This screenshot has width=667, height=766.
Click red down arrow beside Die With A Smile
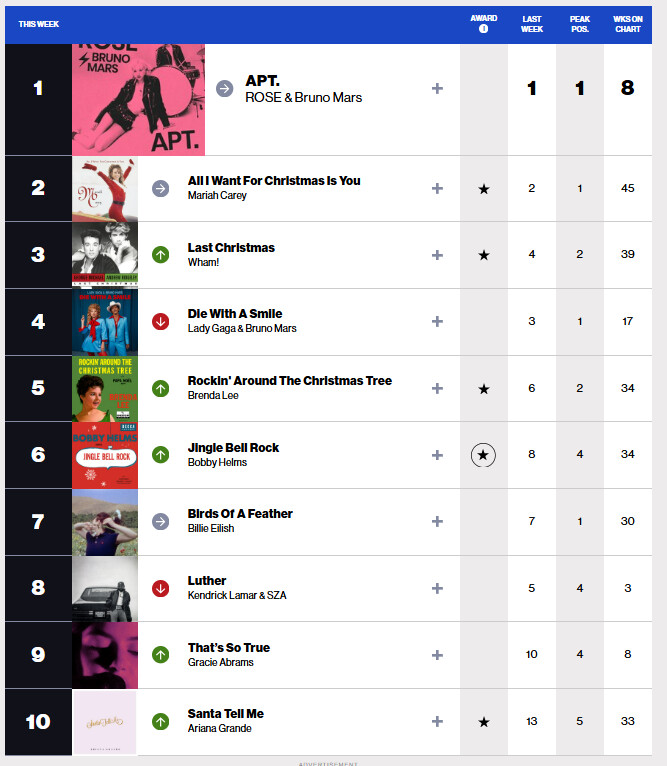[160, 321]
